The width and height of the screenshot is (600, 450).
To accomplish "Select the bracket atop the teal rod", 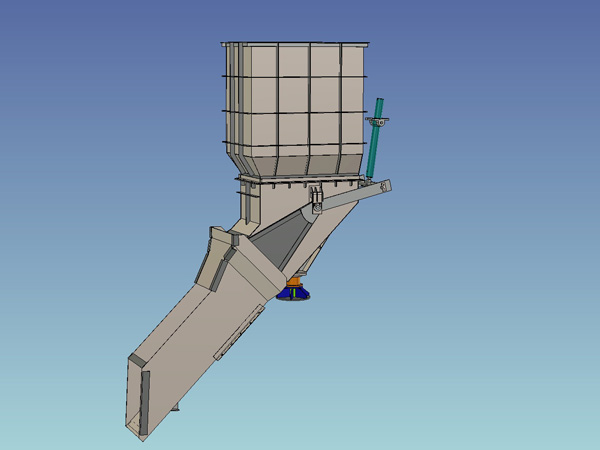I will coord(379,122).
